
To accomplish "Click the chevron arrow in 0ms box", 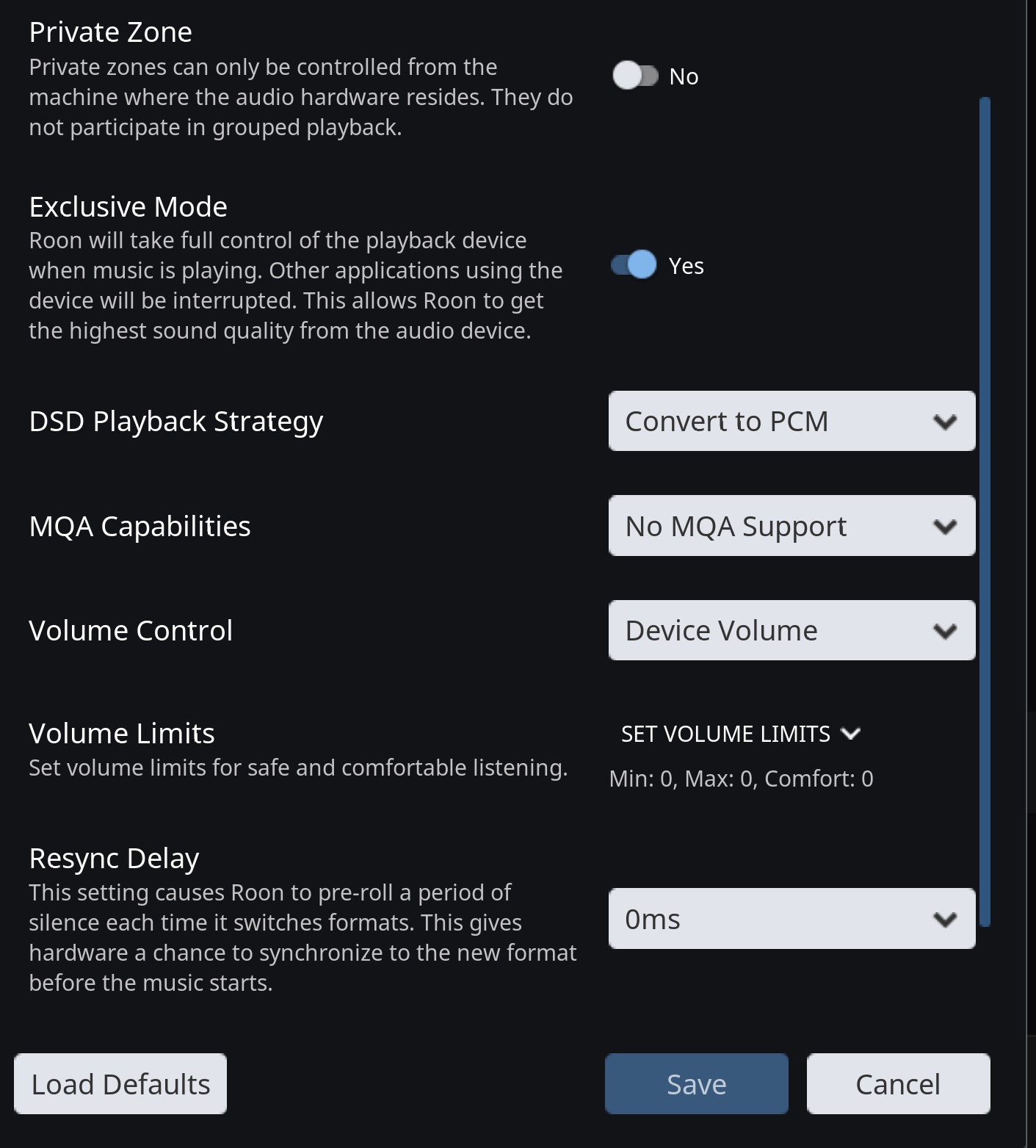I will tap(945, 920).
